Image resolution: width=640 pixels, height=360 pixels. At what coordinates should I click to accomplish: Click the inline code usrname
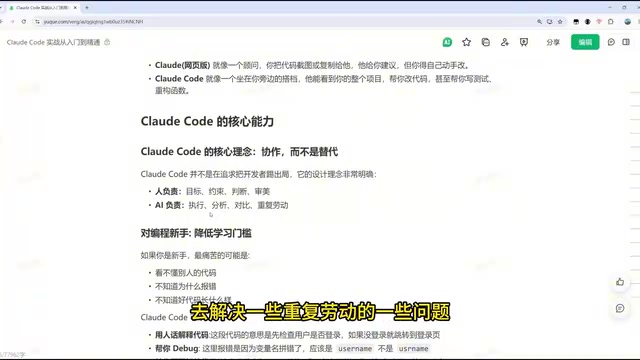click(413, 349)
